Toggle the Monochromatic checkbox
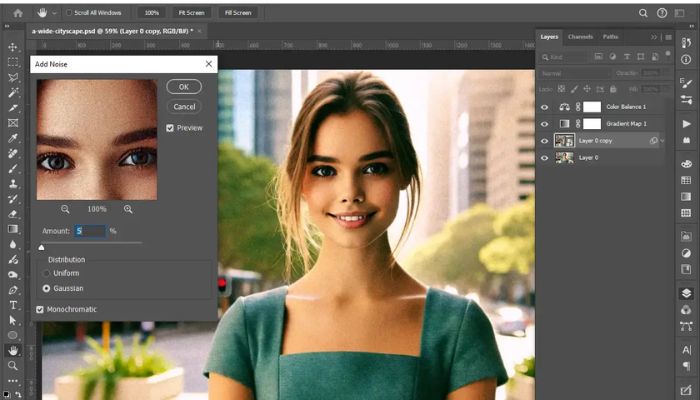 point(40,309)
